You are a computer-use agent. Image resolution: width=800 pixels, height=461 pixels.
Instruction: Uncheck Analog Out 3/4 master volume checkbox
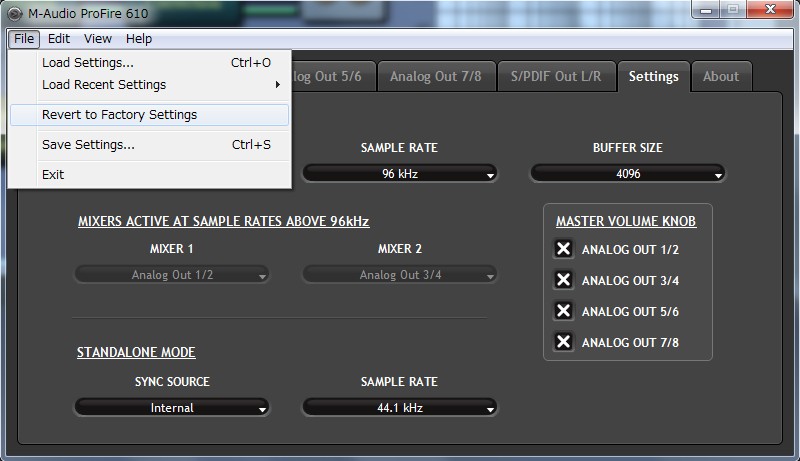tap(564, 280)
